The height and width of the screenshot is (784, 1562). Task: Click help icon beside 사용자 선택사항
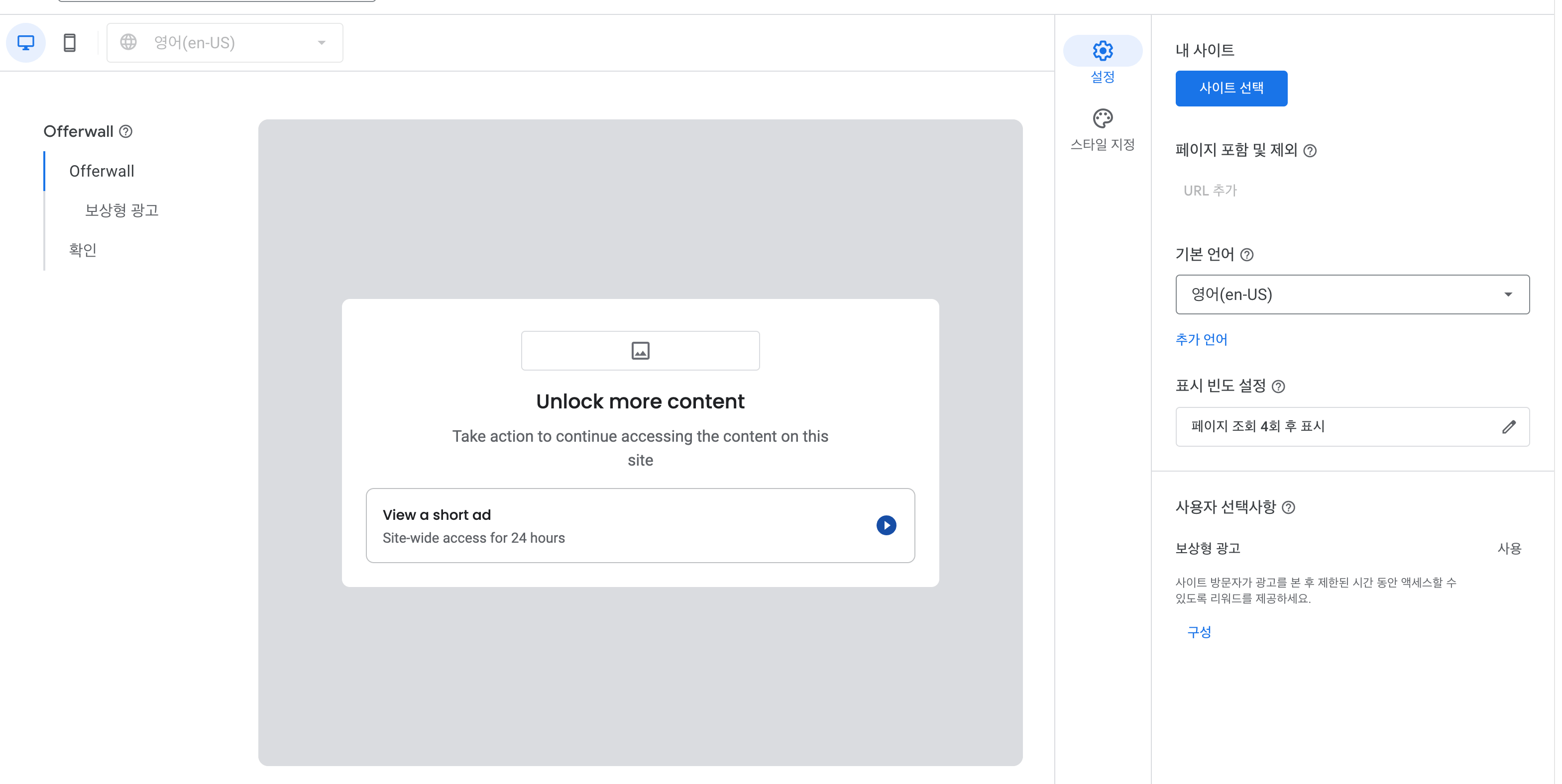pos(1288,508)
